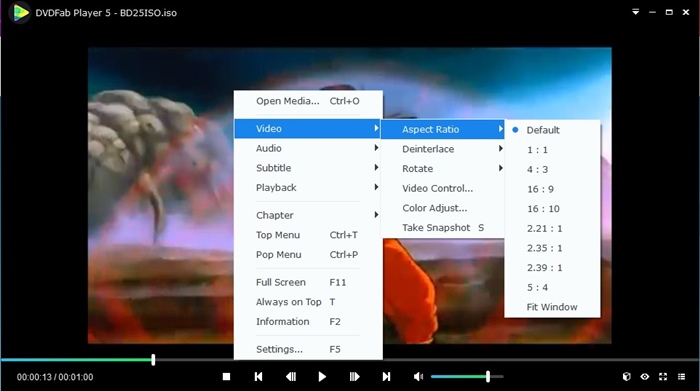Click the volume slider handle
Image resolution: width=700 pixels, height=391 pixels.
tap(488, 377)
